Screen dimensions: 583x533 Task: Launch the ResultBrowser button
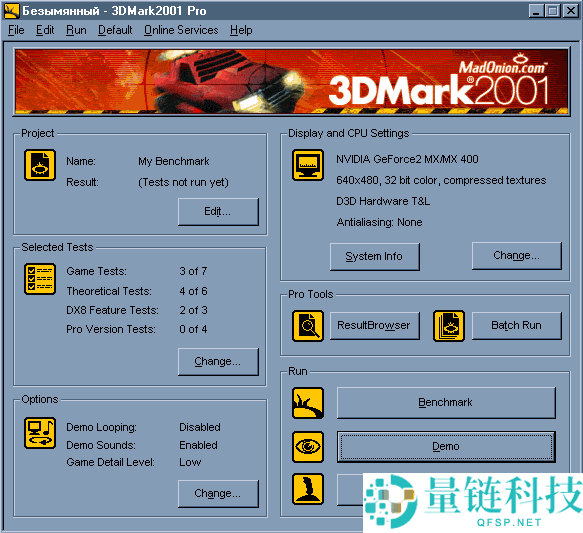(374, 326)
